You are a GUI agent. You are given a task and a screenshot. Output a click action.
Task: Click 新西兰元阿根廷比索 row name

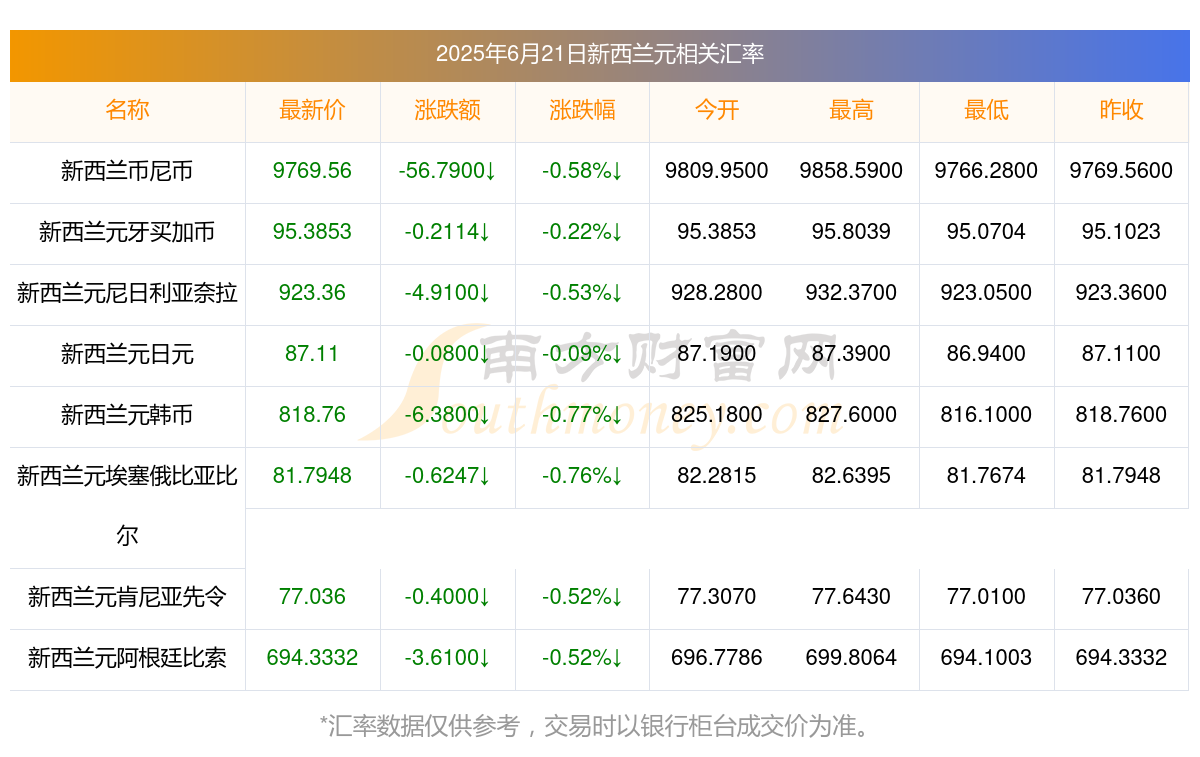tap(127, 658)
